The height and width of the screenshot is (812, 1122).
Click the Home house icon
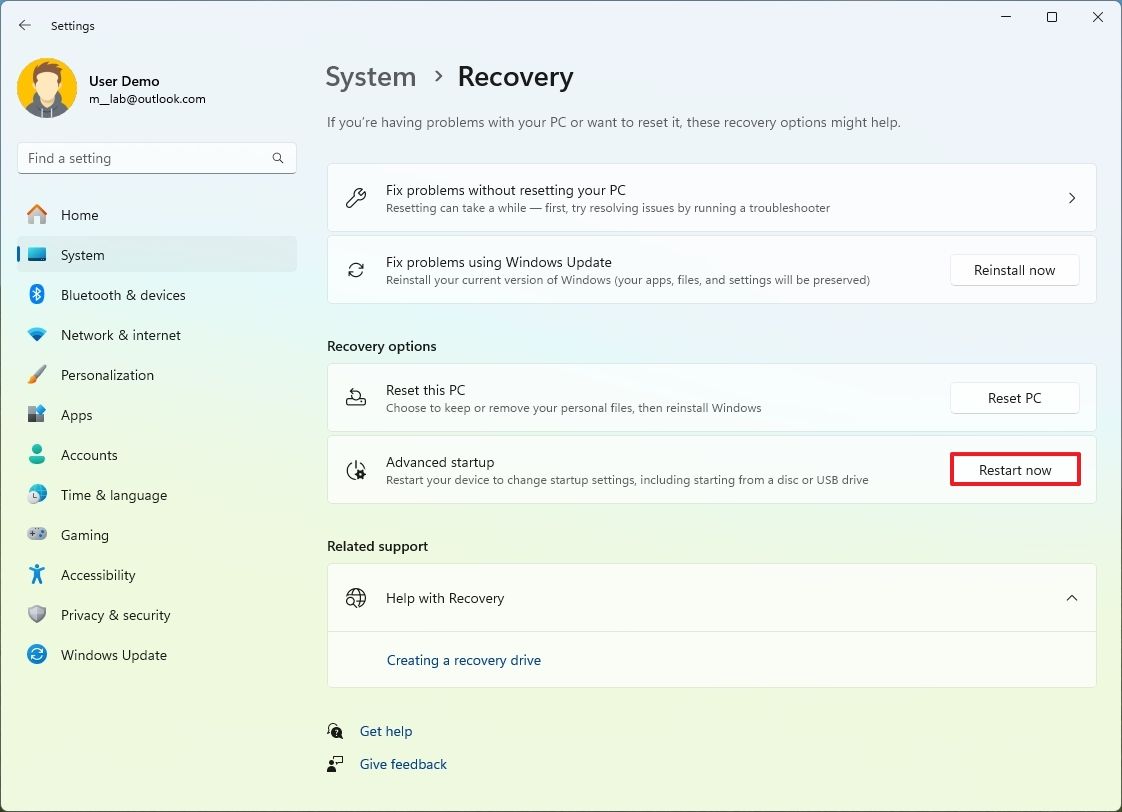coord(37,214)
